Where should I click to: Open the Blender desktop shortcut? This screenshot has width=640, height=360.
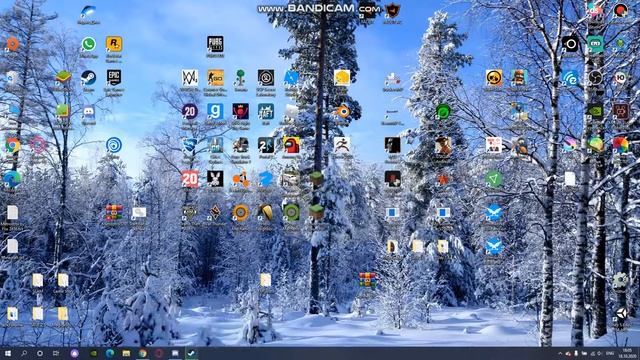click(342, 111)
